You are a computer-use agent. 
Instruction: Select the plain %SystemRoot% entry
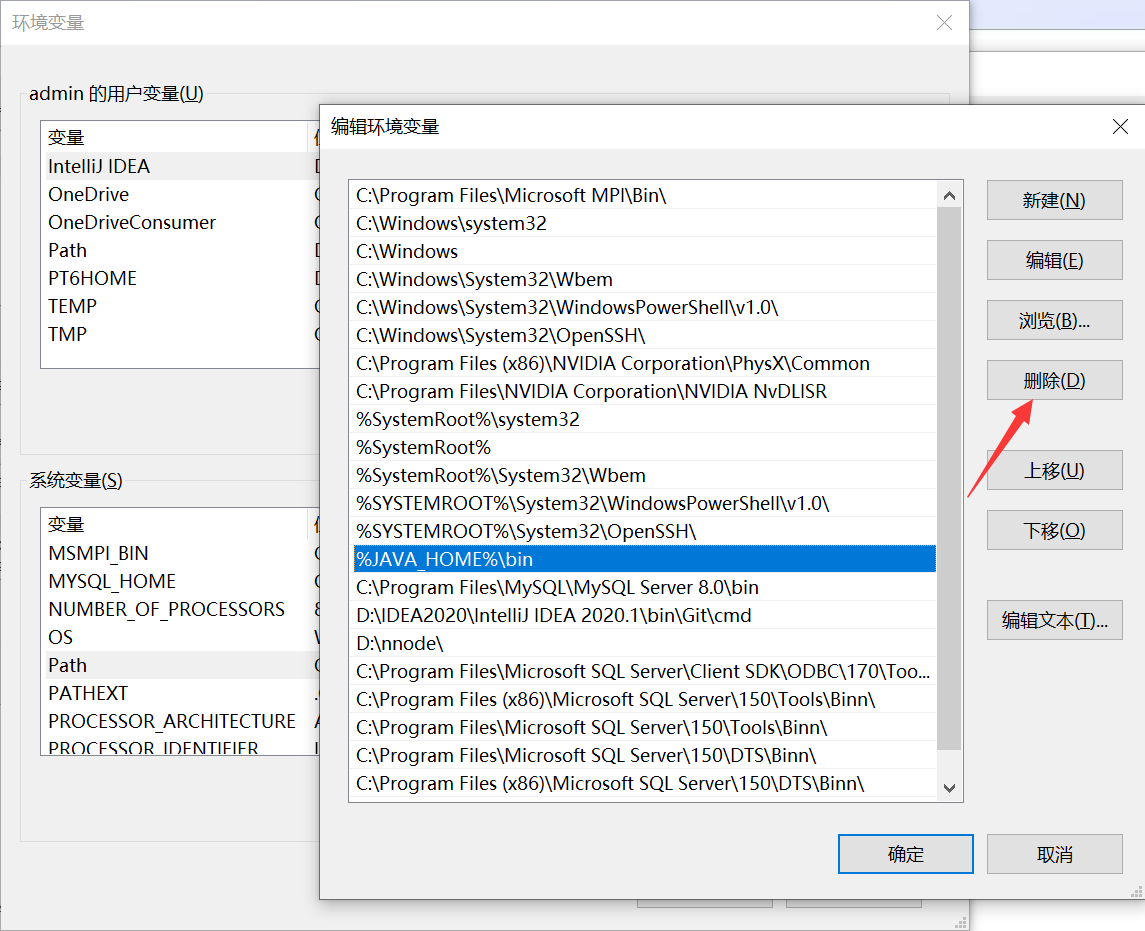click(x=644, y=448)
